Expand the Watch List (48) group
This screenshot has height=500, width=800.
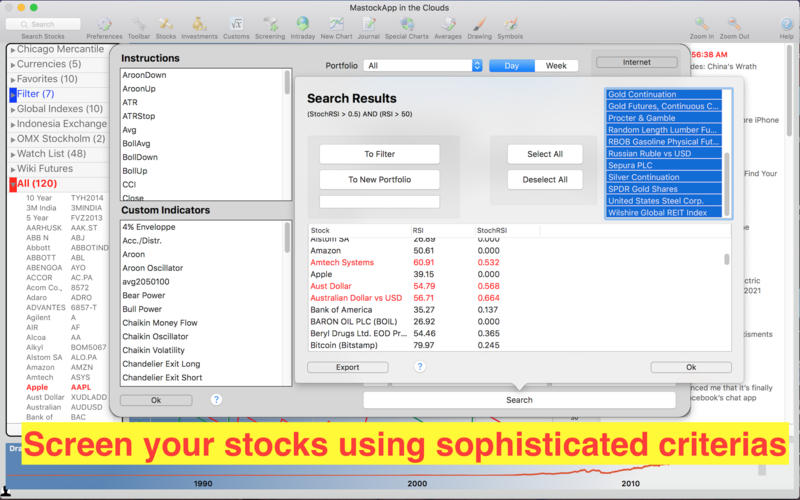click(x=13, y=154)
